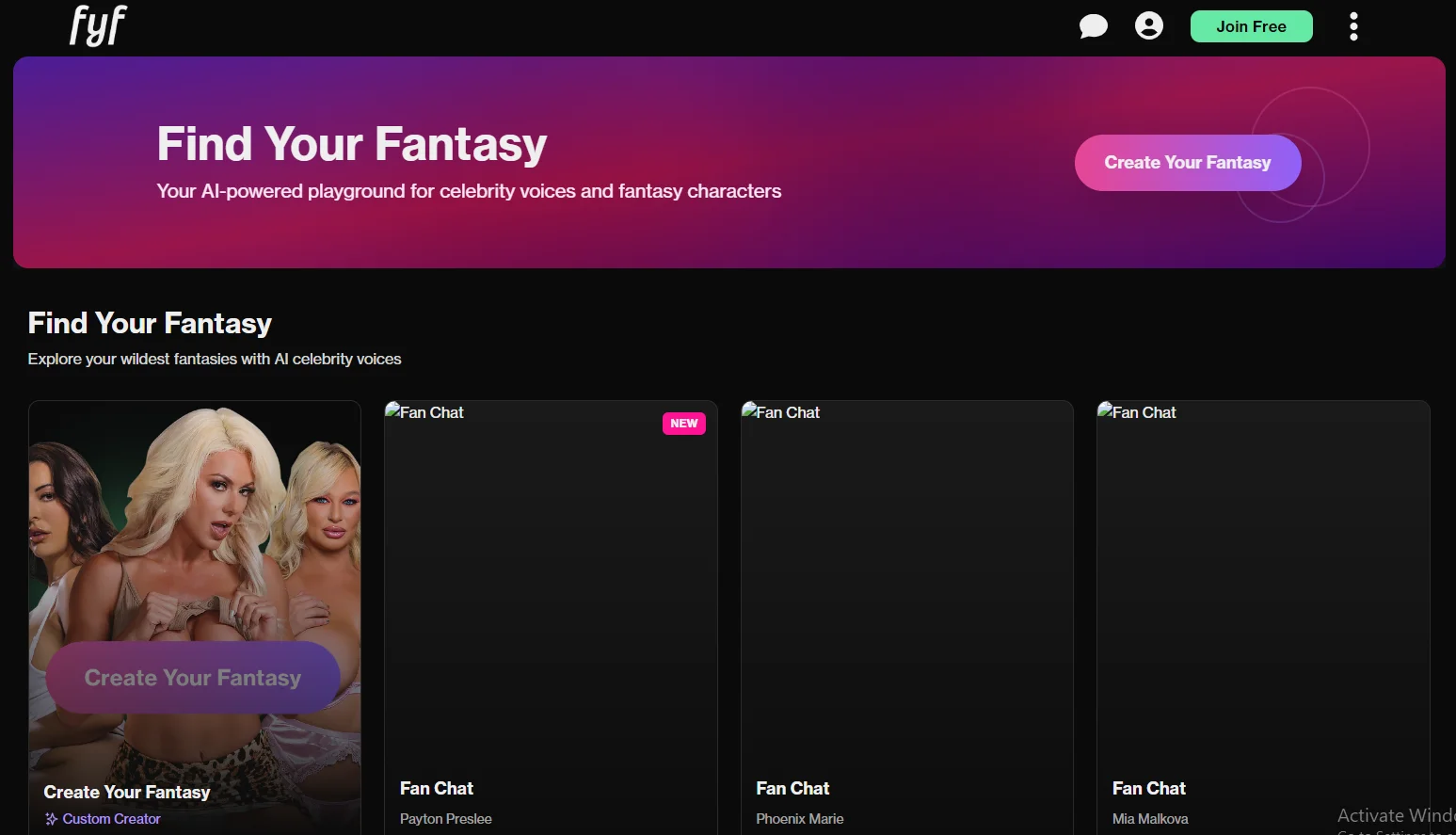Image resolution: width=1456 pixels, height=835 pixels.
Task: Open Fan Chat title above Phoenix Marie
Action: pos(792,789)
